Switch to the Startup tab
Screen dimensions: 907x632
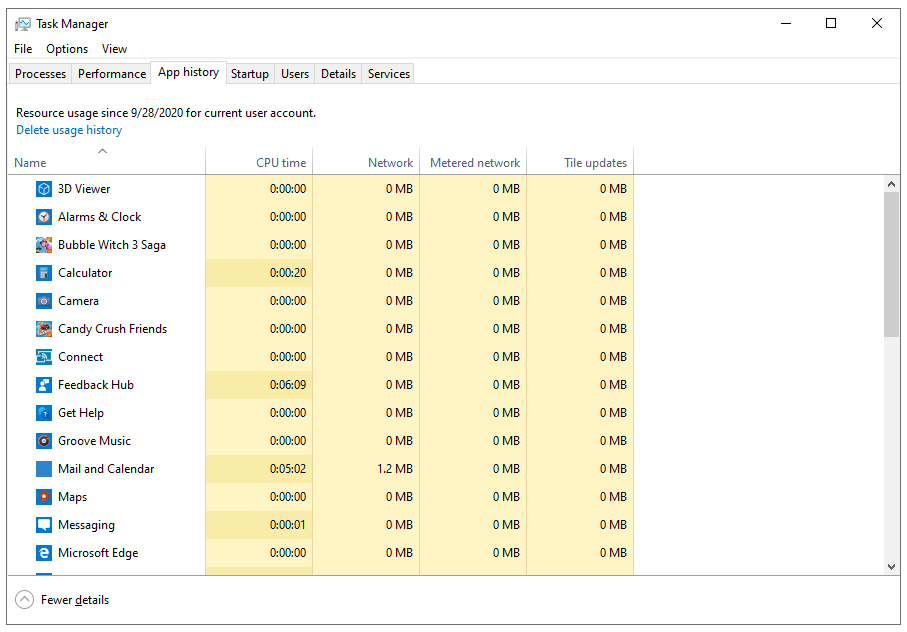(x=250, y=74)
